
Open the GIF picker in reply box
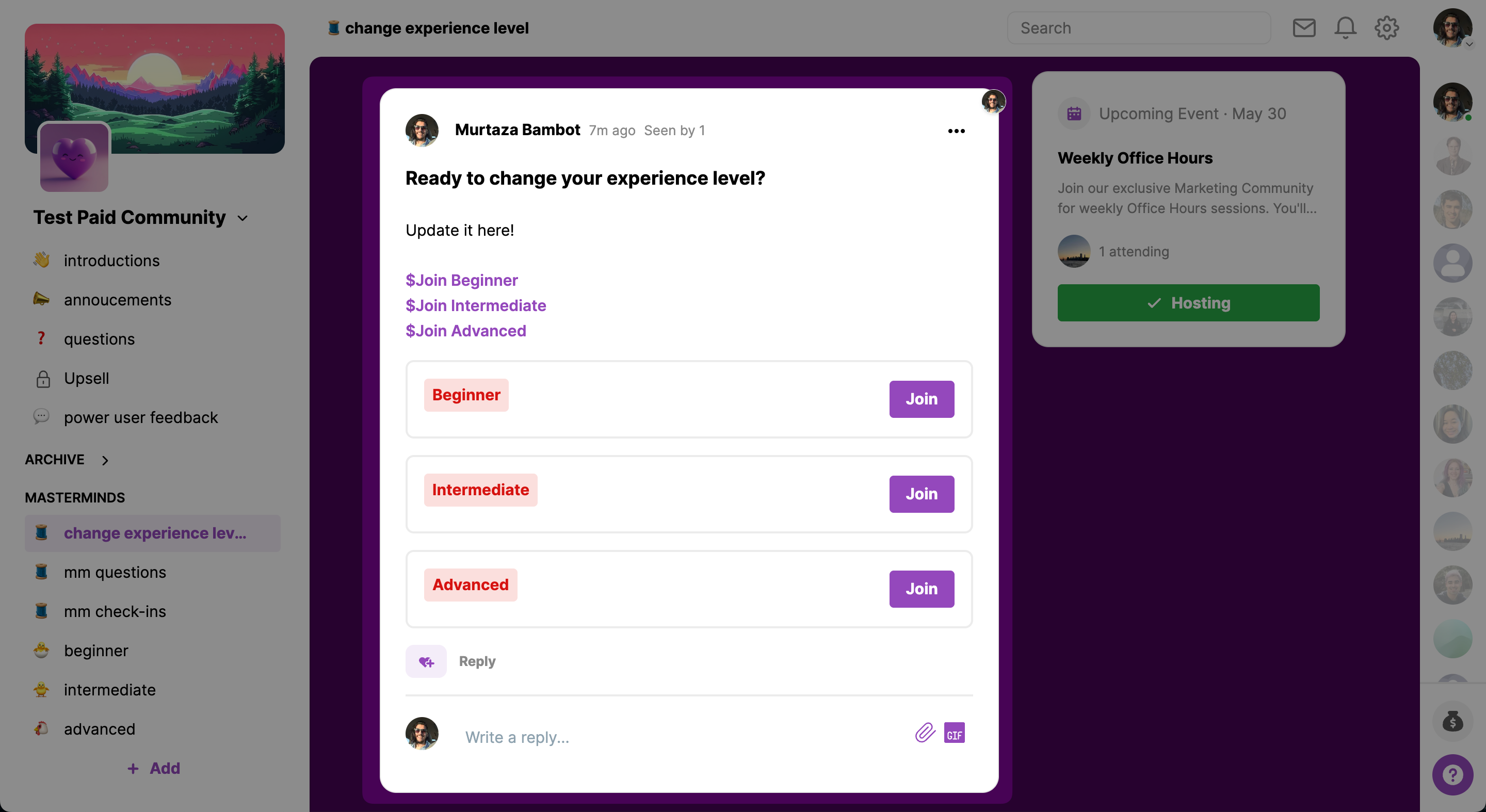[x=954, y=733]
